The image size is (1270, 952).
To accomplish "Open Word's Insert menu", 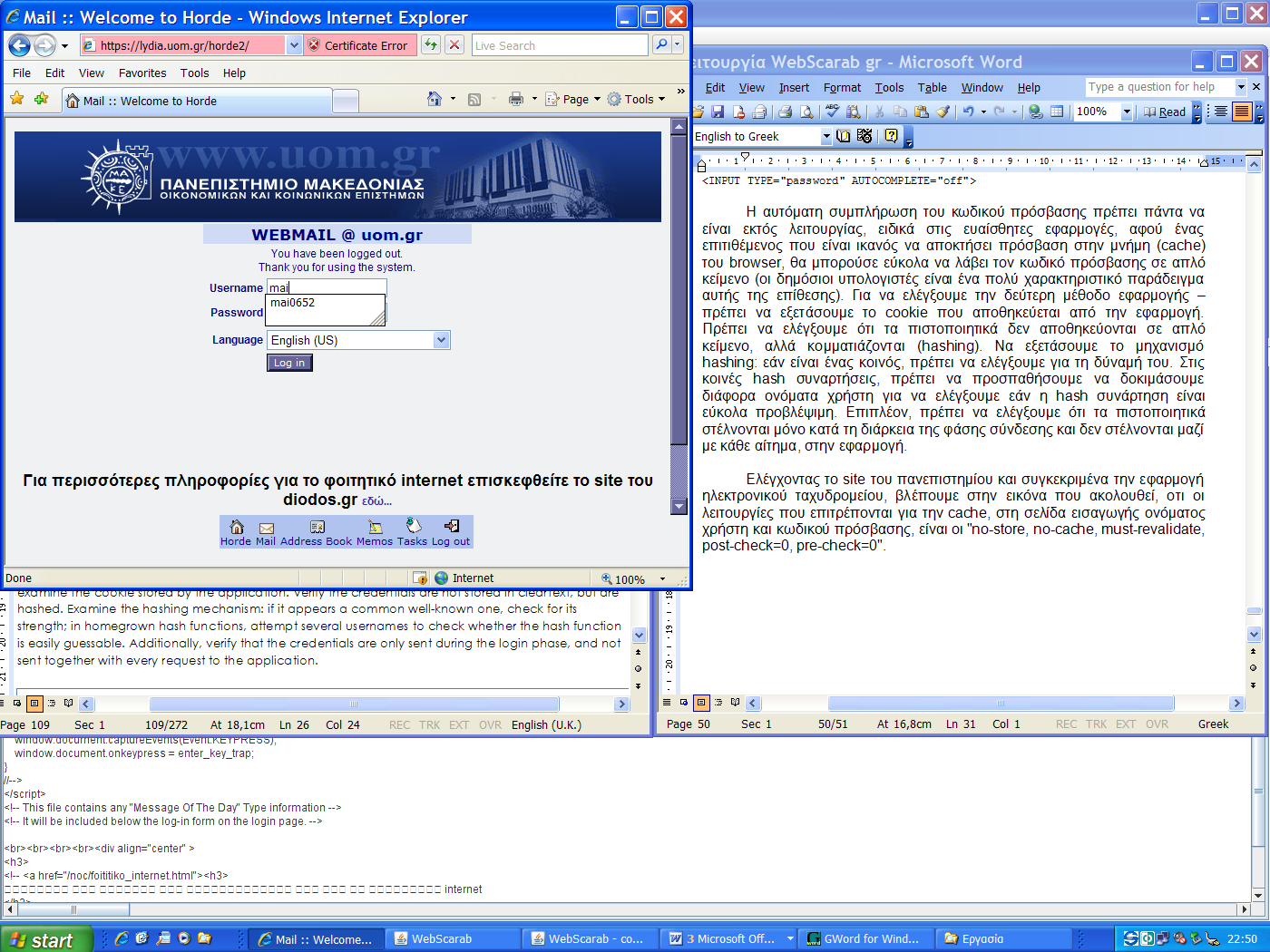I will pyautogui.click(x=794, y=87).
